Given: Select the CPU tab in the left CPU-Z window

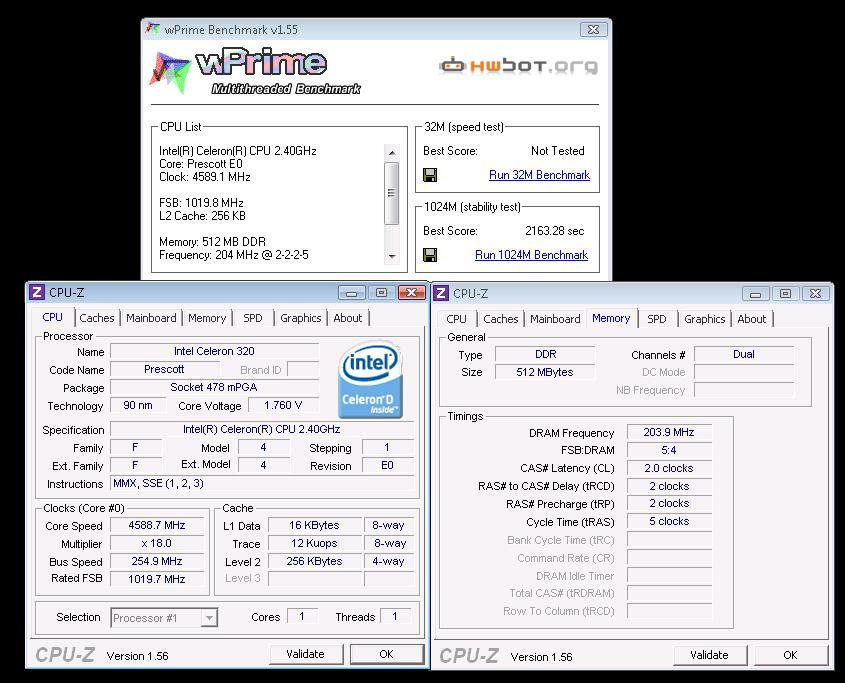Looking at the screenshot, I should pyautogui.click(x=53, y=317).
